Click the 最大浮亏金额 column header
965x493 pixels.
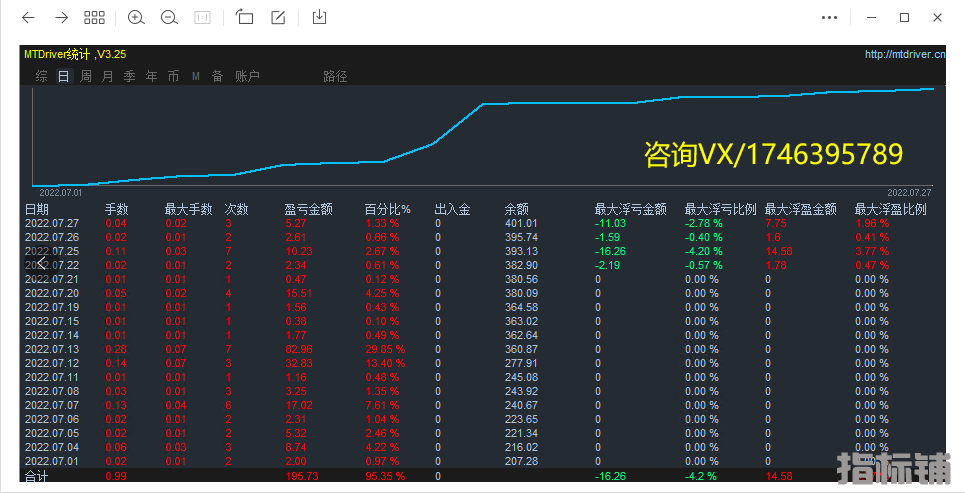pyautogui.click(x=631, y=209)
